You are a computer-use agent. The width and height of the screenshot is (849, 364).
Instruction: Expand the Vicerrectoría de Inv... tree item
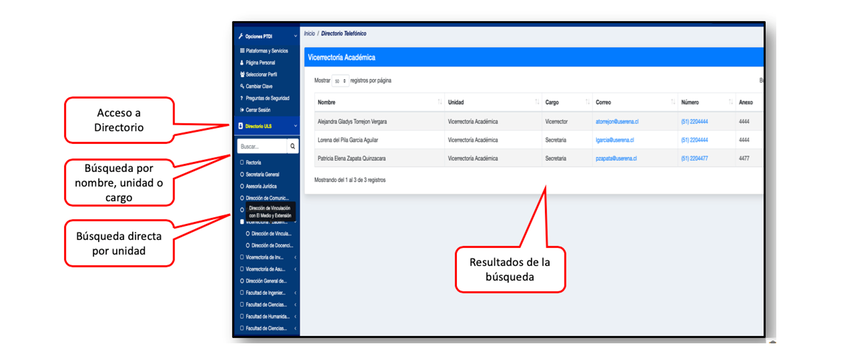point(267,257)
